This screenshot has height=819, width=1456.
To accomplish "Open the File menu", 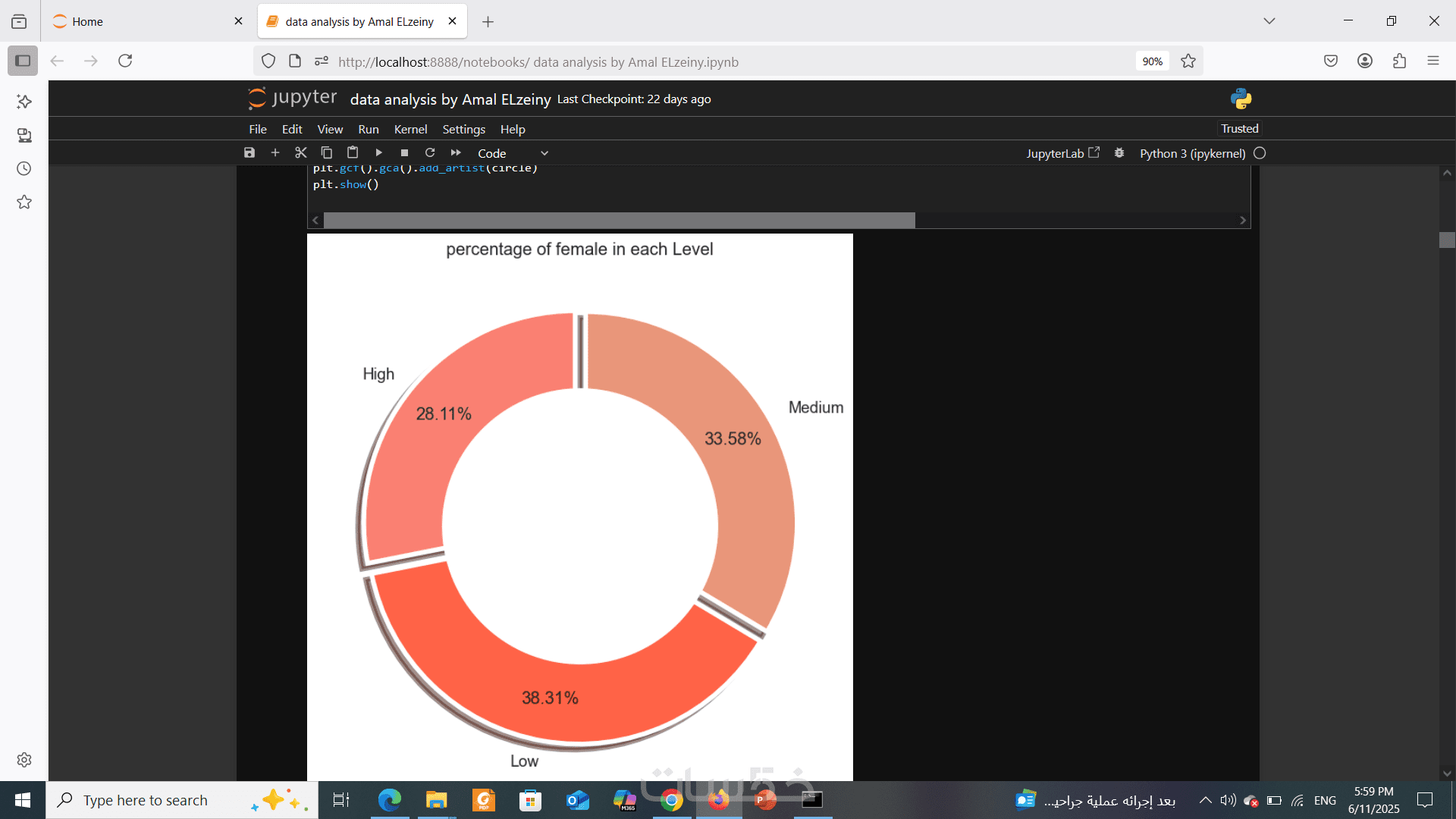I will (258, 130).
